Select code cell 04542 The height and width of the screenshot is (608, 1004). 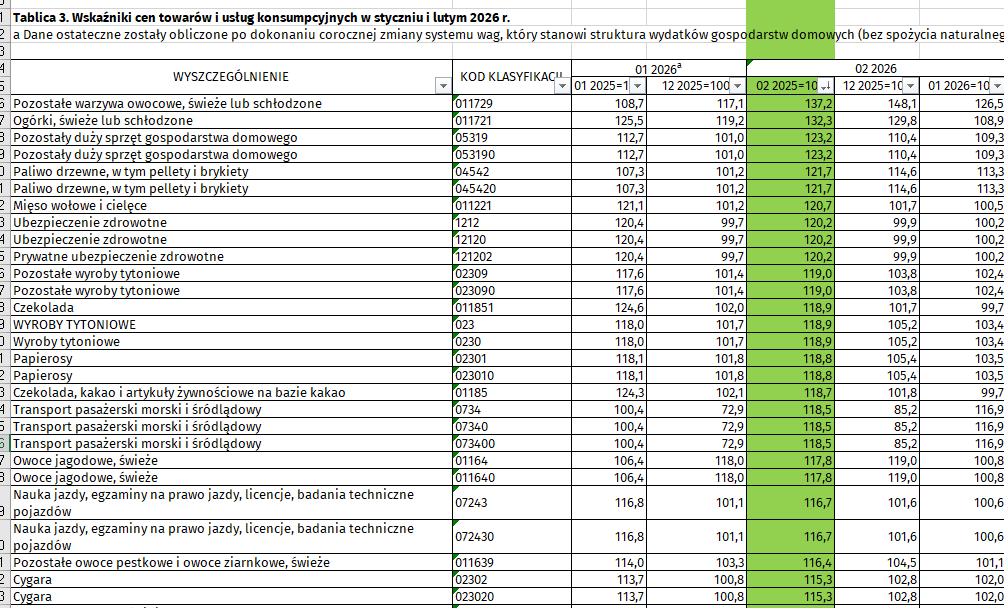(512, 172)
